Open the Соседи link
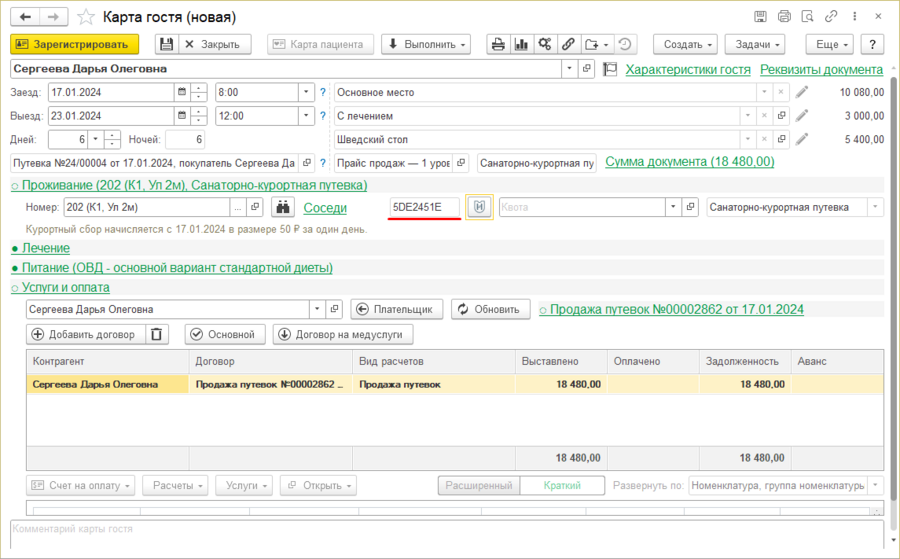The height and width of the screenshot is (559, 900). click(325, 208)
